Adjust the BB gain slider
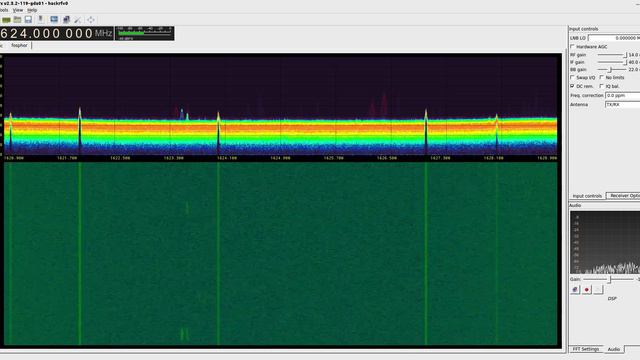Screen dimensions: 640x360 point(612,70)
